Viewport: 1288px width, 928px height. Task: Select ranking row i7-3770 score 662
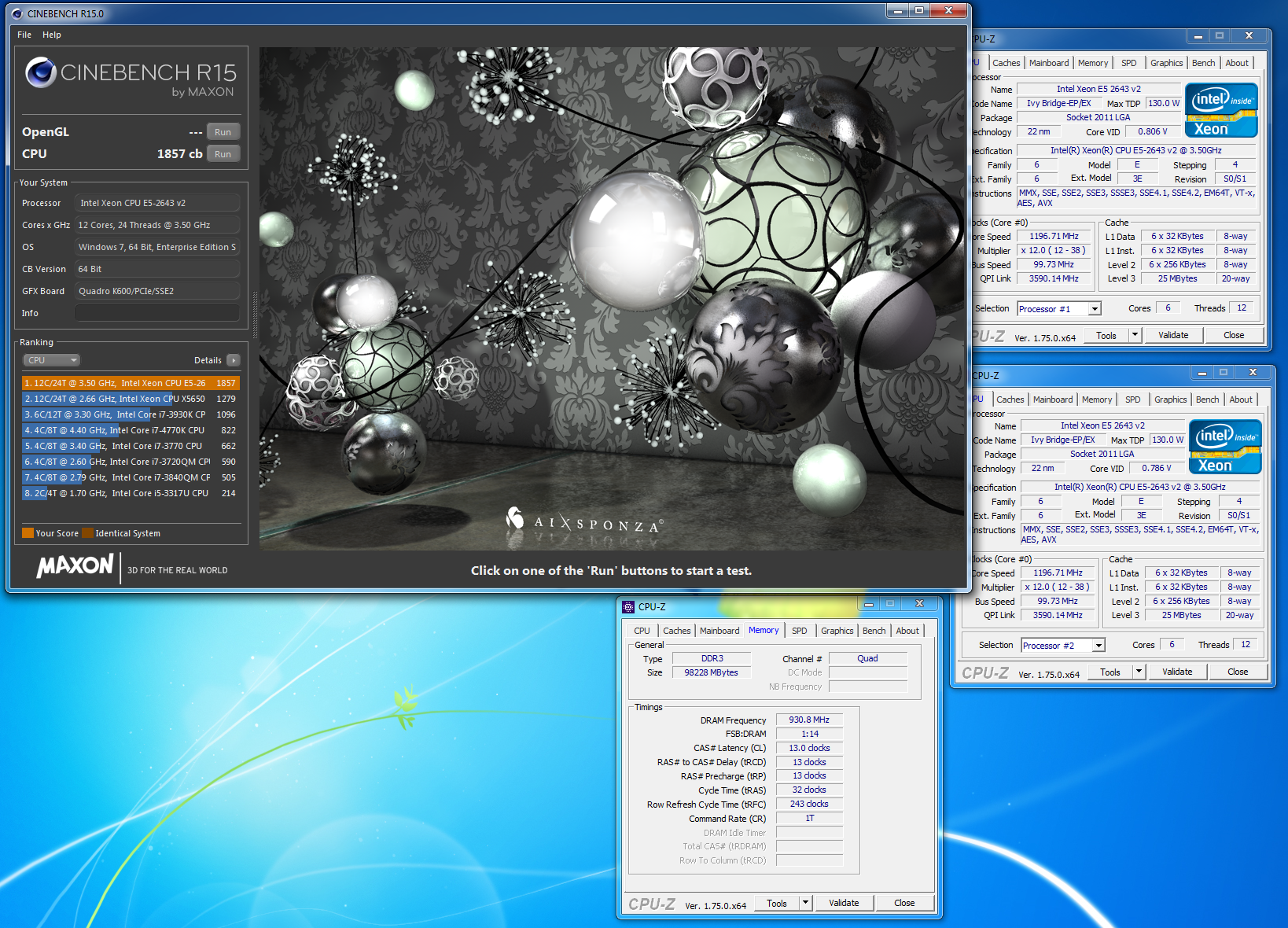point(131,446)
